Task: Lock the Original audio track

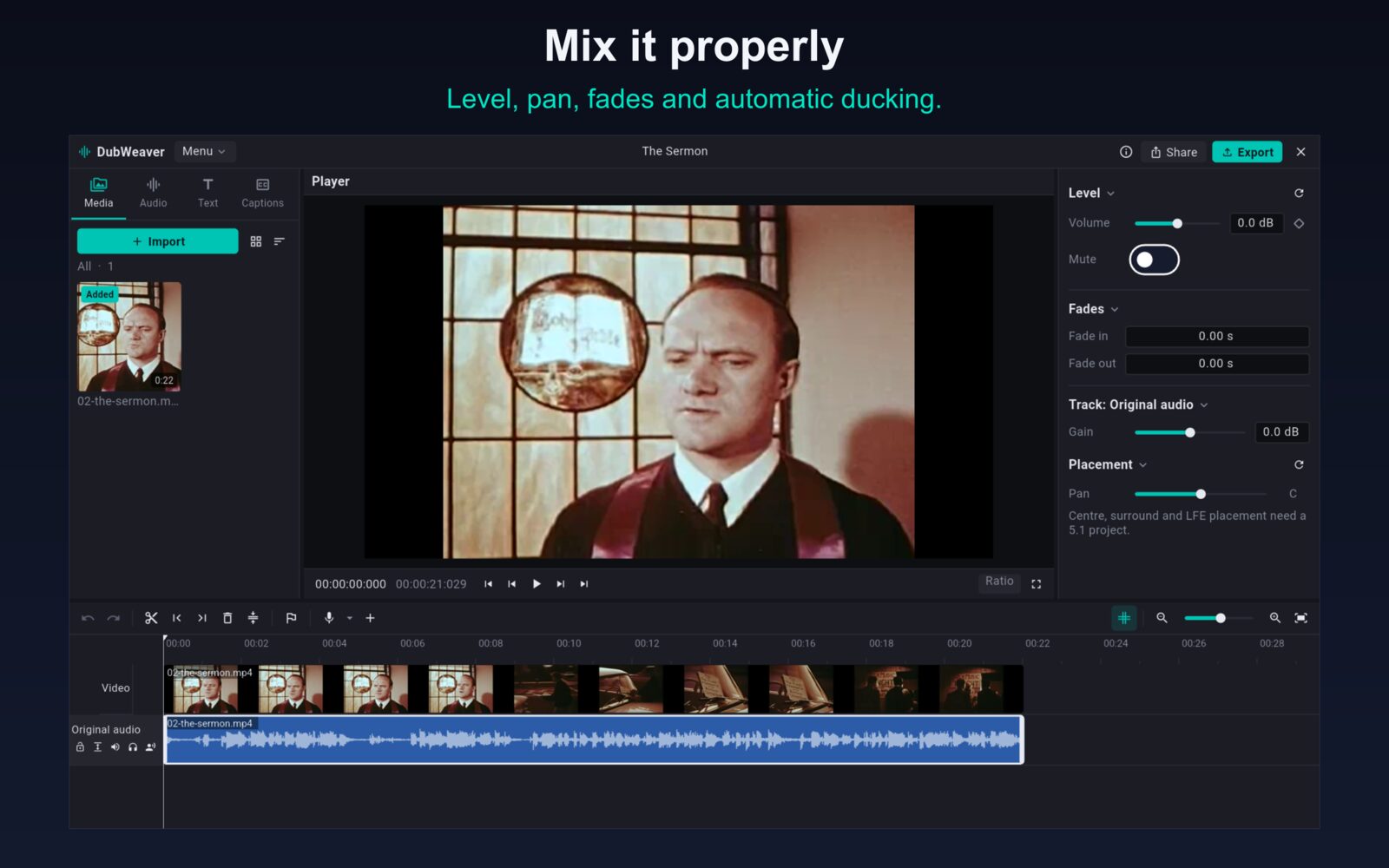Action: tap(80, 747)
